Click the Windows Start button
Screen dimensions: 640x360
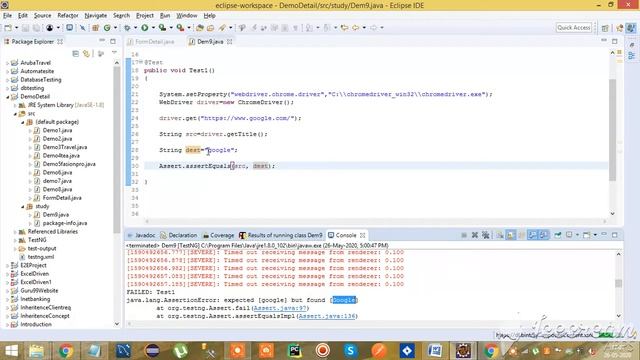tap(11, 351)
